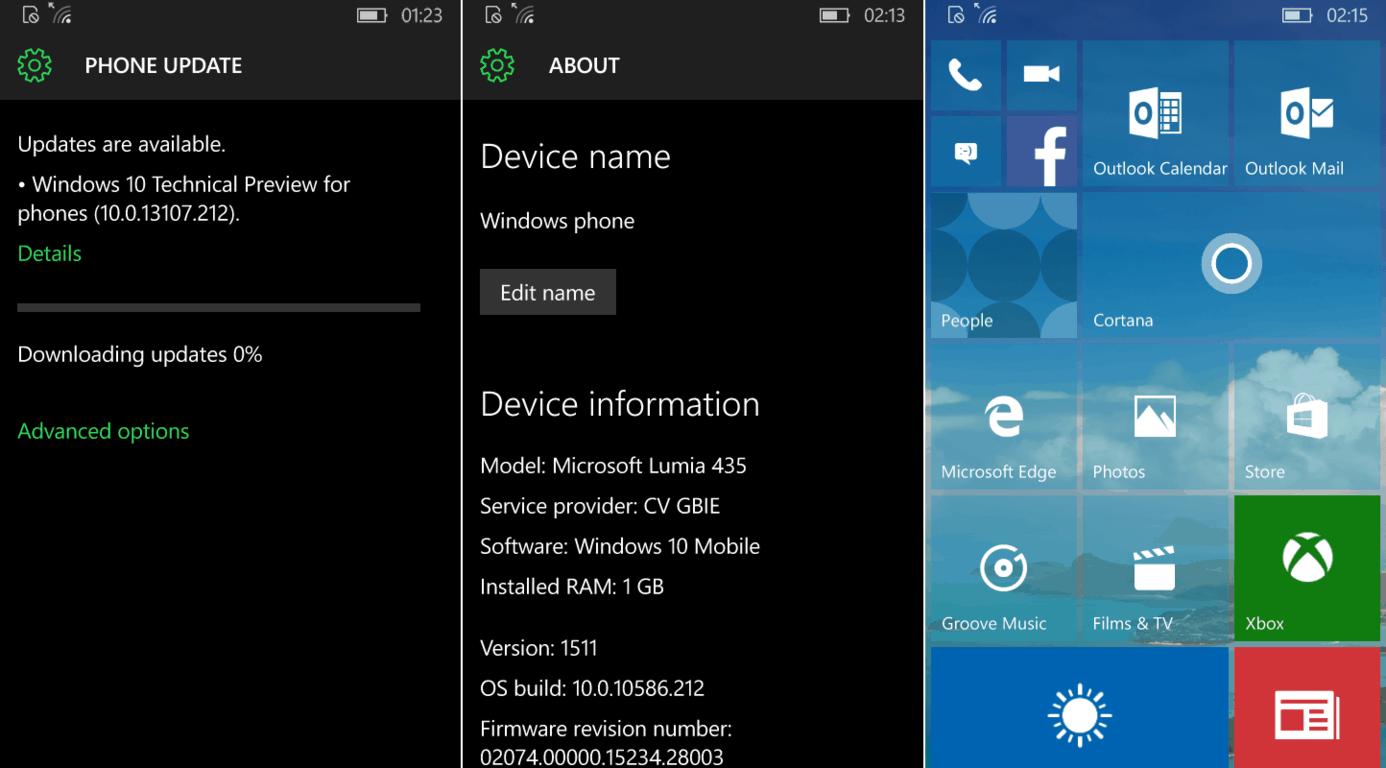Tap the 02:13 clock
1386x768 pixels.
(x=884, y=15)
